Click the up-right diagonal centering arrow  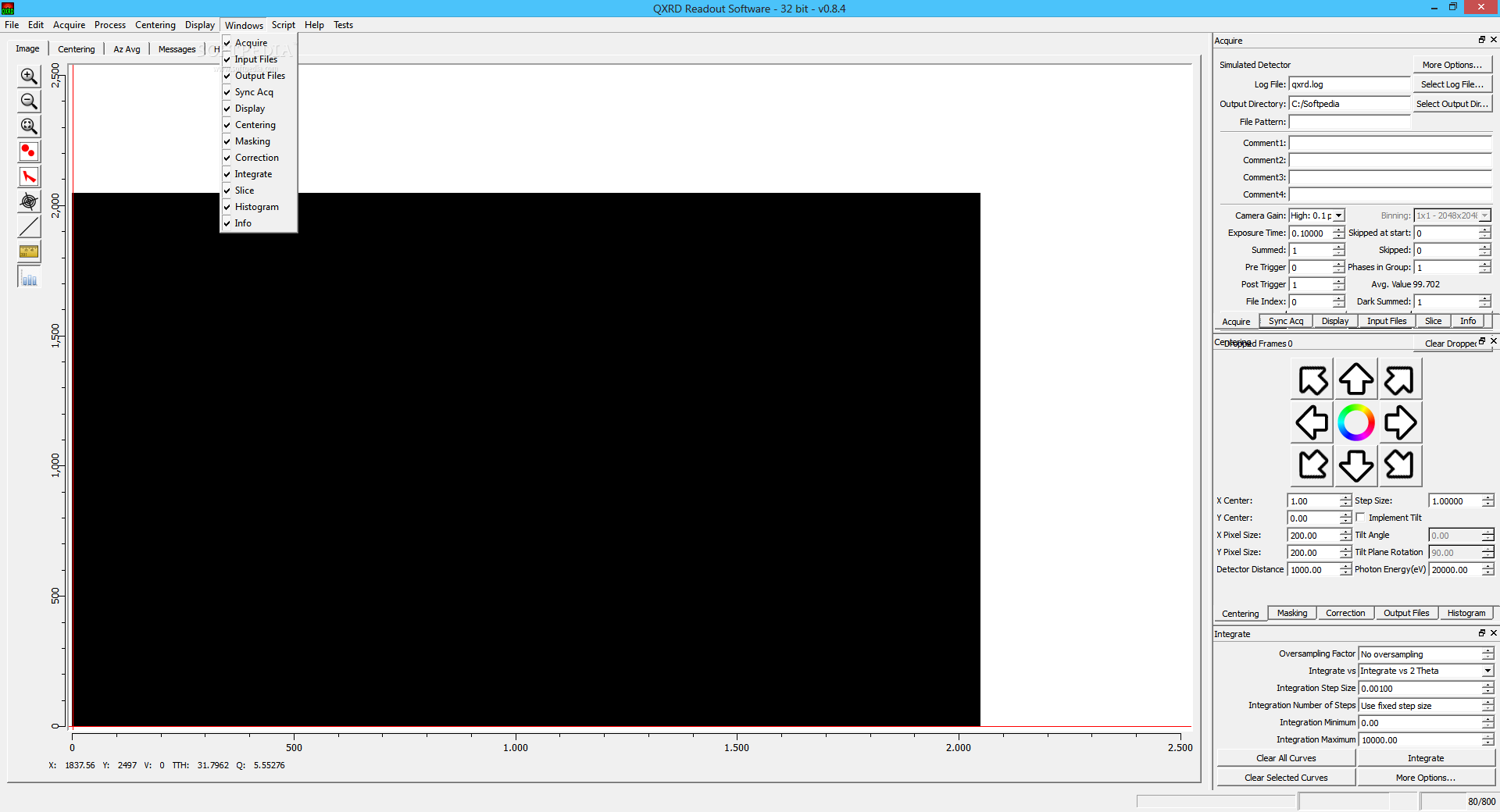pyautogui.click(x=1400, y=379)
